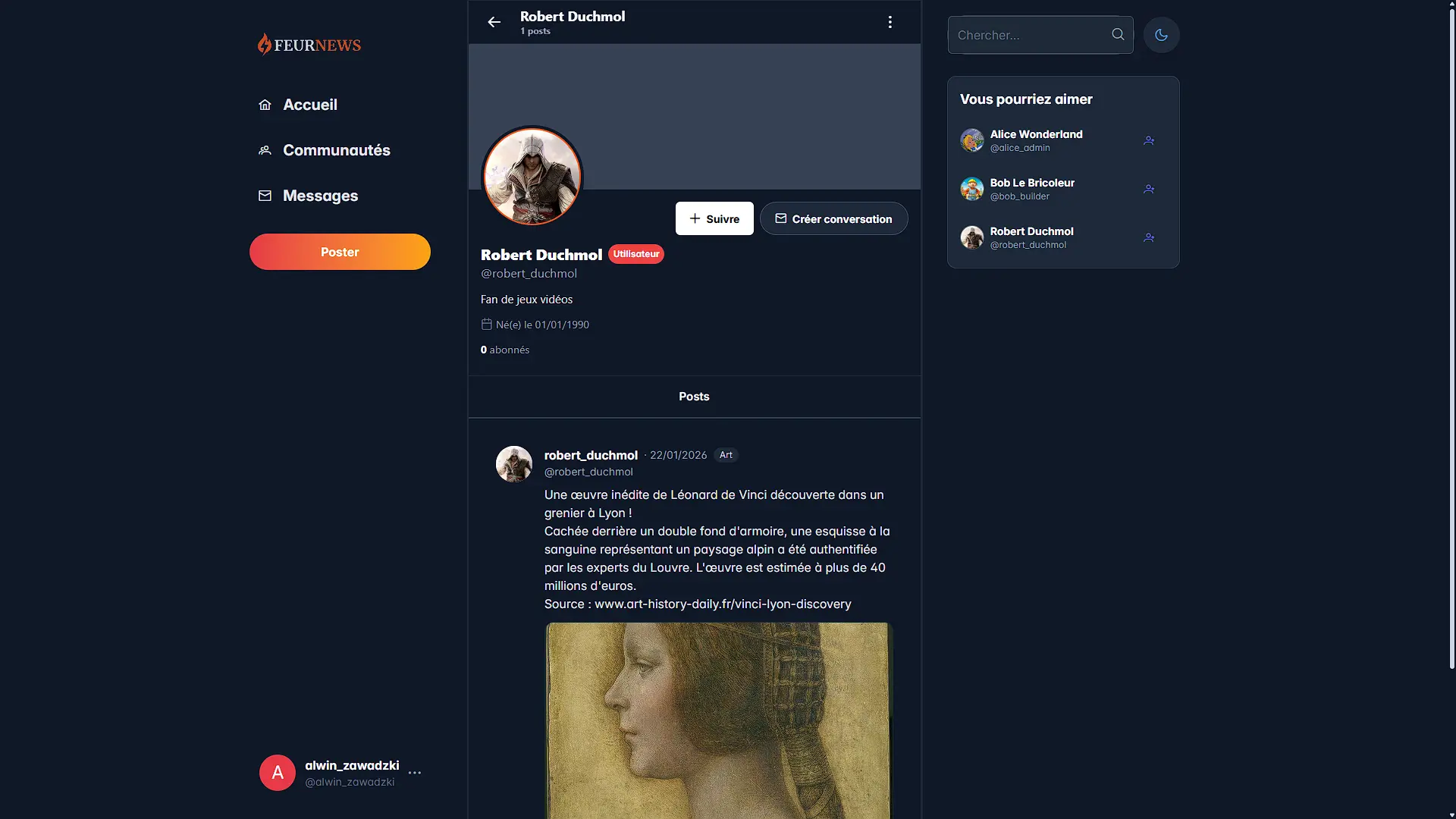Toggle dark mode with the moon icon

[x=1161, y=35]
